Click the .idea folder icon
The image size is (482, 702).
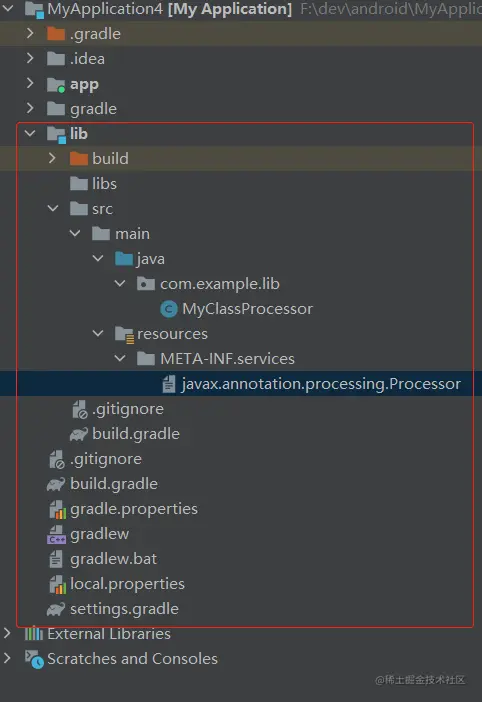[56, 59]
